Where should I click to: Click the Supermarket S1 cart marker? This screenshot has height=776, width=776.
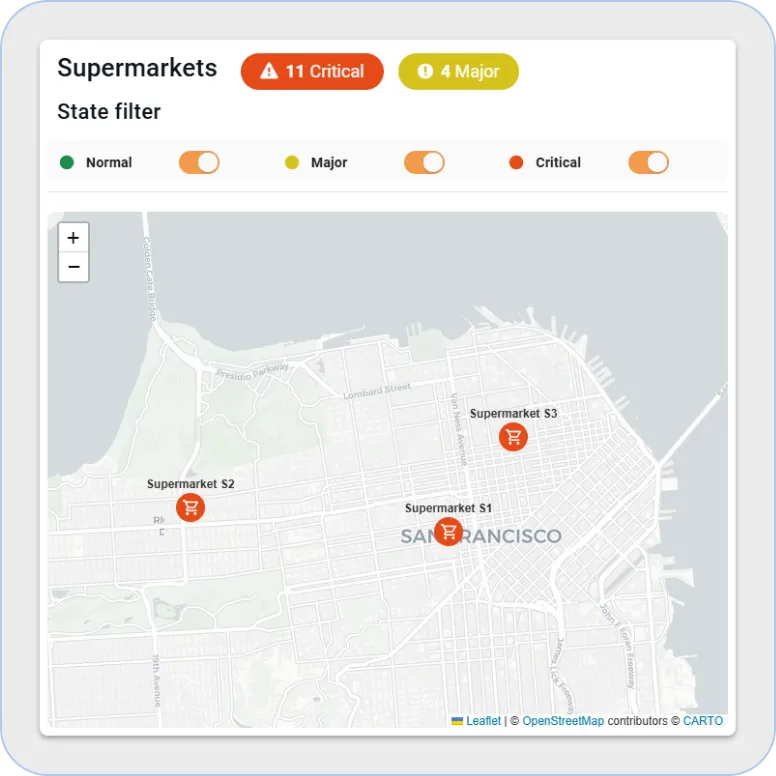[x=449, y=531]
